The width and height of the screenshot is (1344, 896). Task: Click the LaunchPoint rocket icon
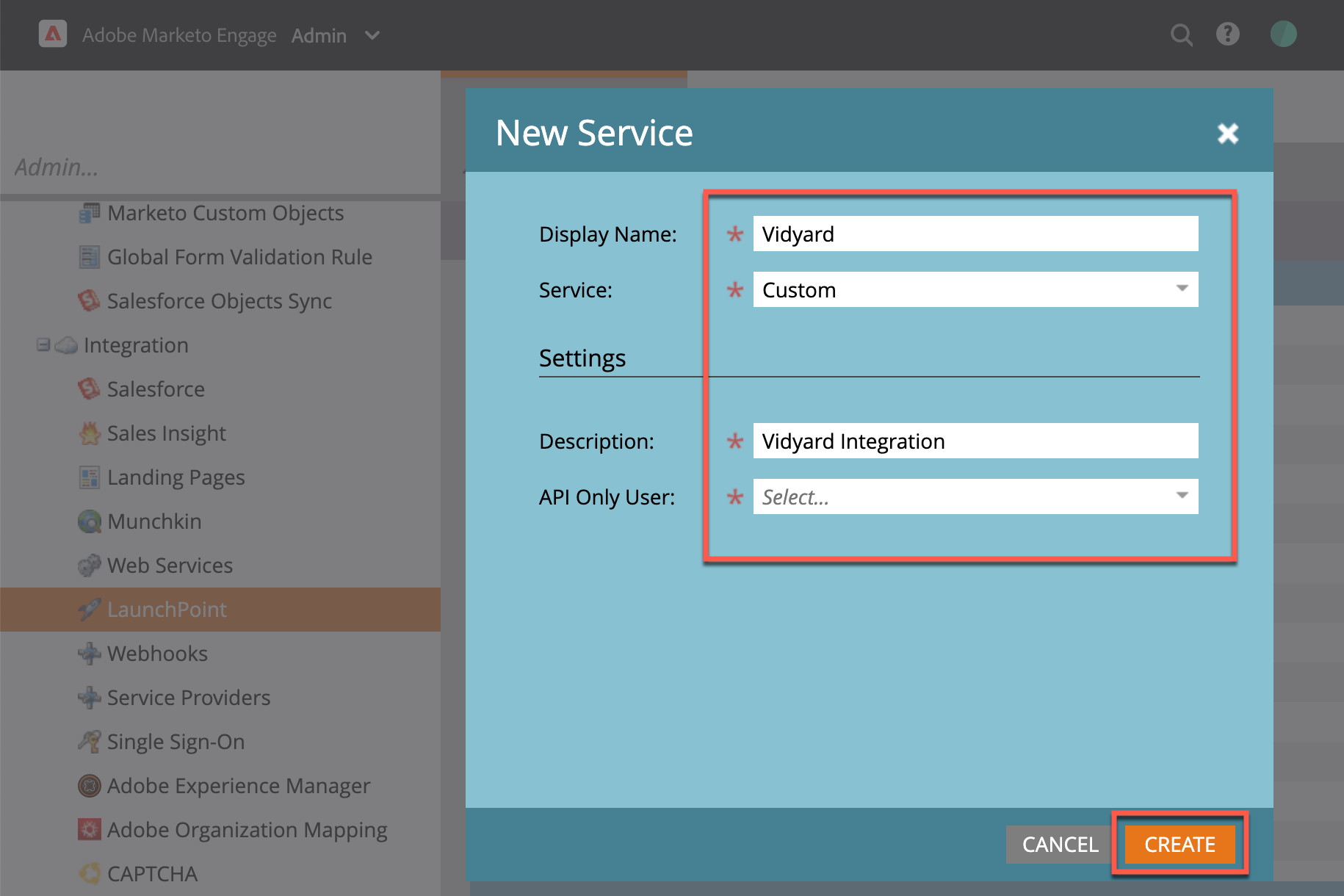tap(90, 610)
